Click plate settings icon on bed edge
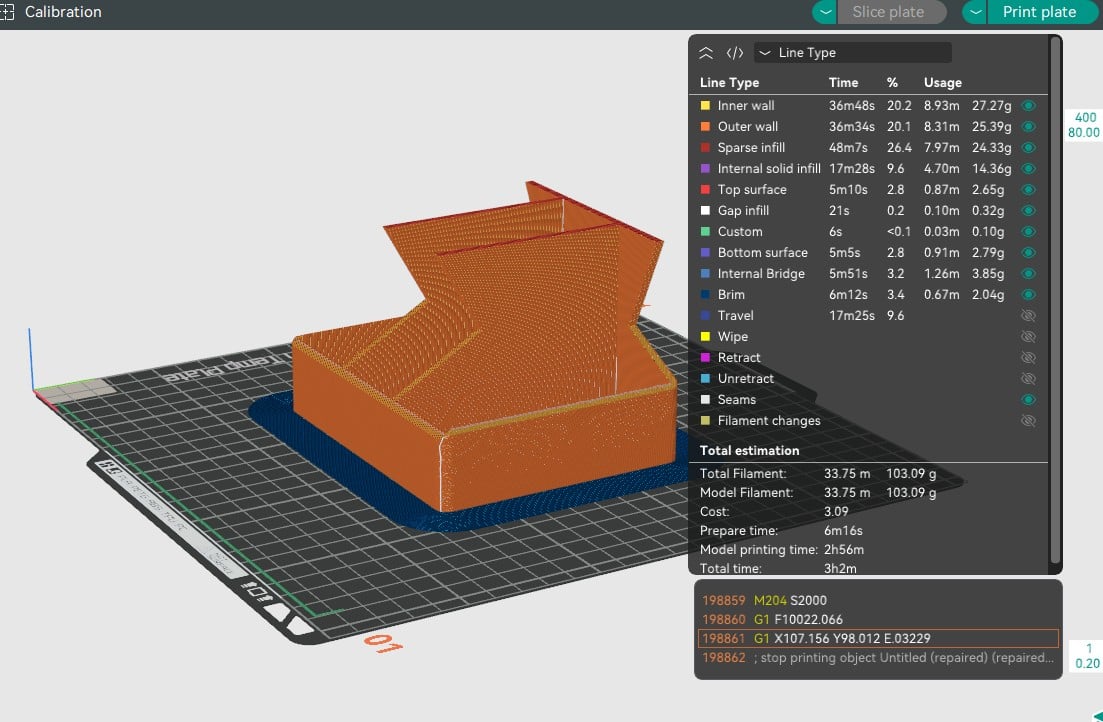The height and width of the screenshot is (722, 1103). (x=257, y=591)
